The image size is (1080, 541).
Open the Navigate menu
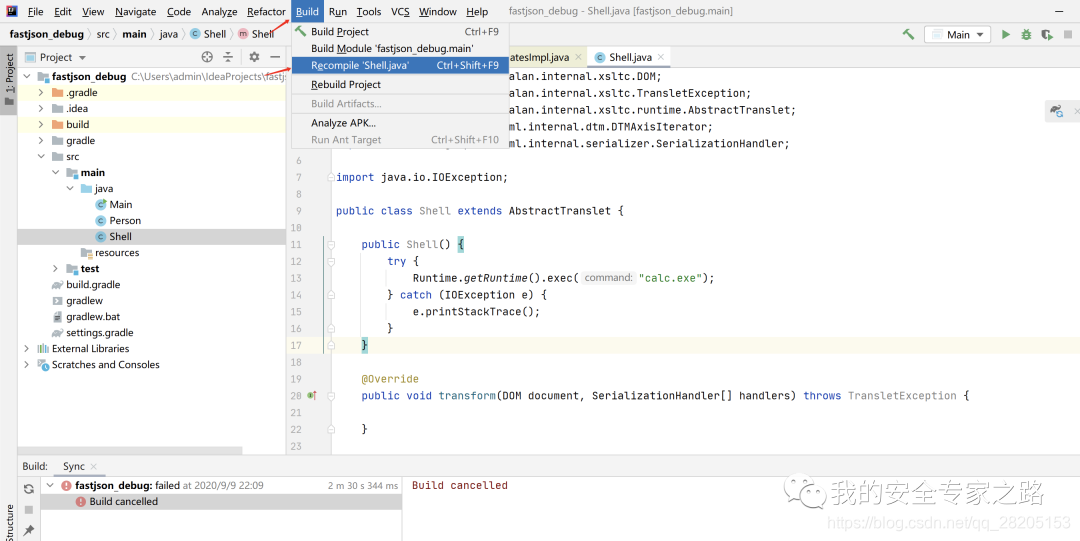[136, 12]
